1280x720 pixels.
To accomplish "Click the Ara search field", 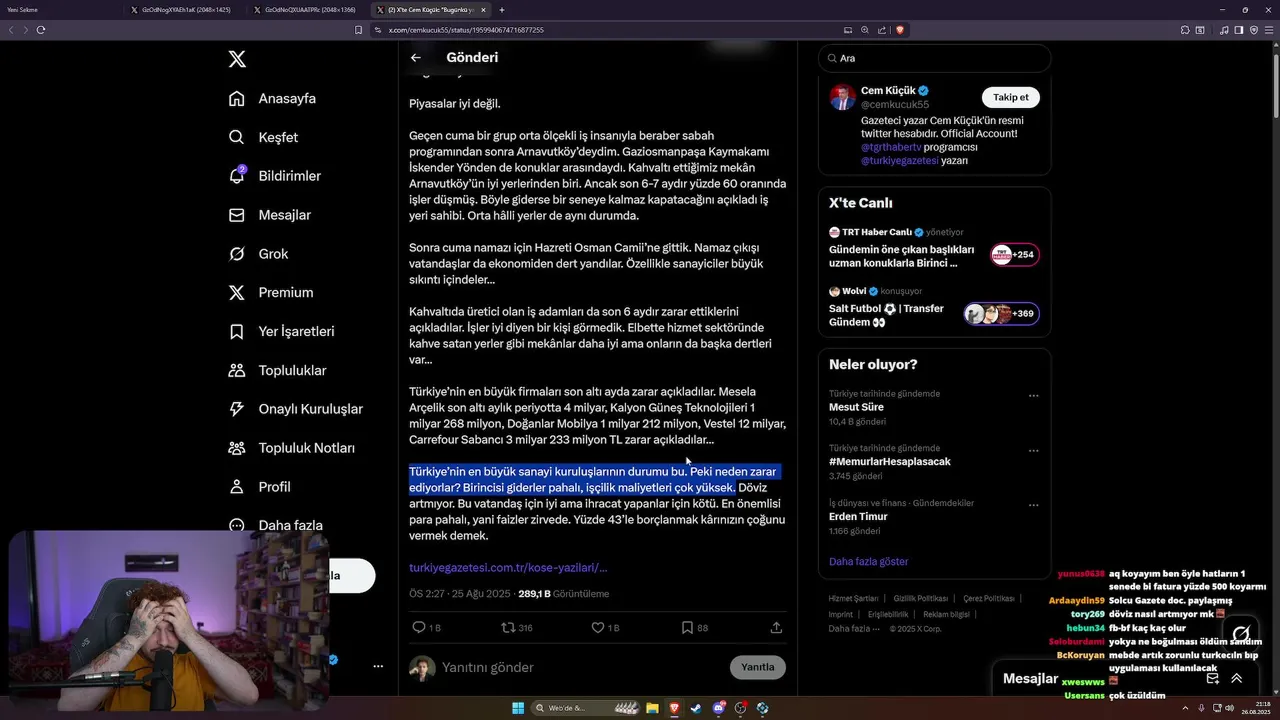I will (x=935, y=58).
